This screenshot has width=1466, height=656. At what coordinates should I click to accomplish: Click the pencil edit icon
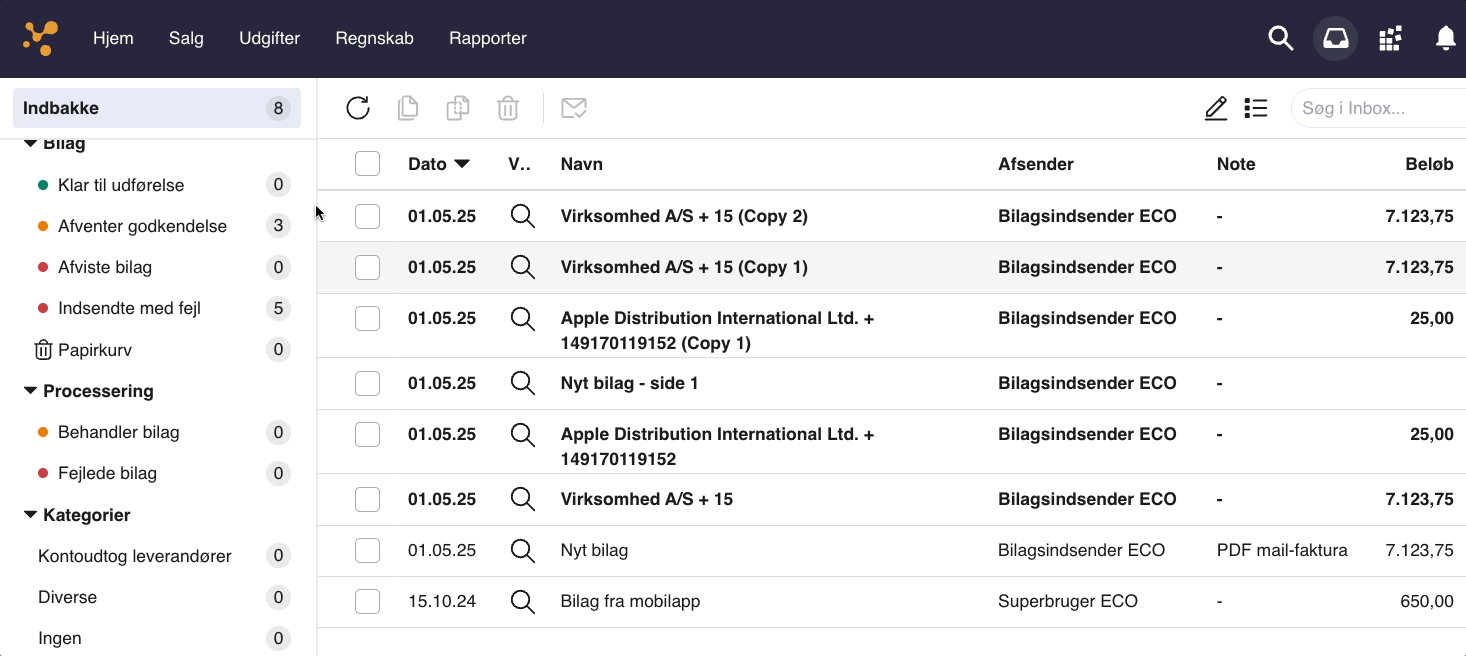(1216, 108)
